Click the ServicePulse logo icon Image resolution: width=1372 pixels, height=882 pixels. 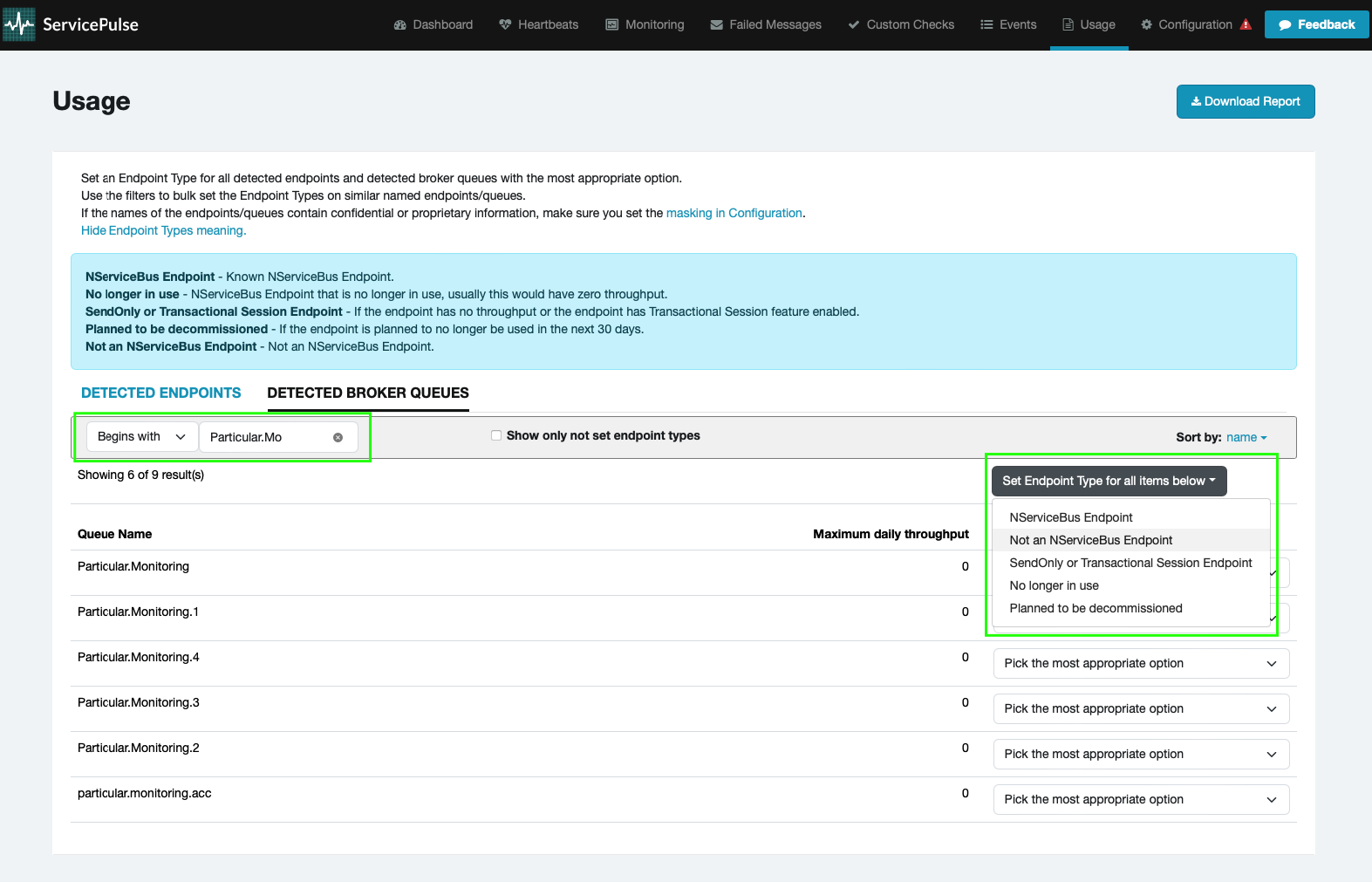pyautogui.click(x=19, y=24)
